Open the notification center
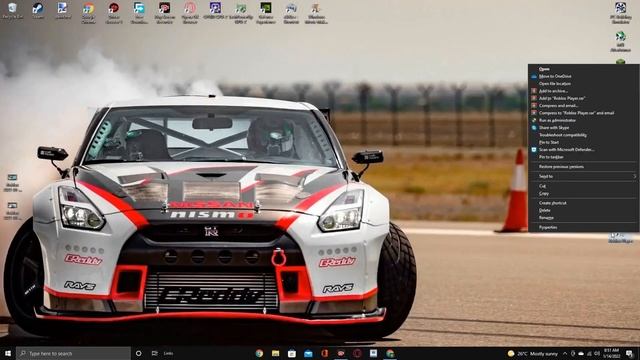This screenshot has height=360, width=640. coord(629,353)
